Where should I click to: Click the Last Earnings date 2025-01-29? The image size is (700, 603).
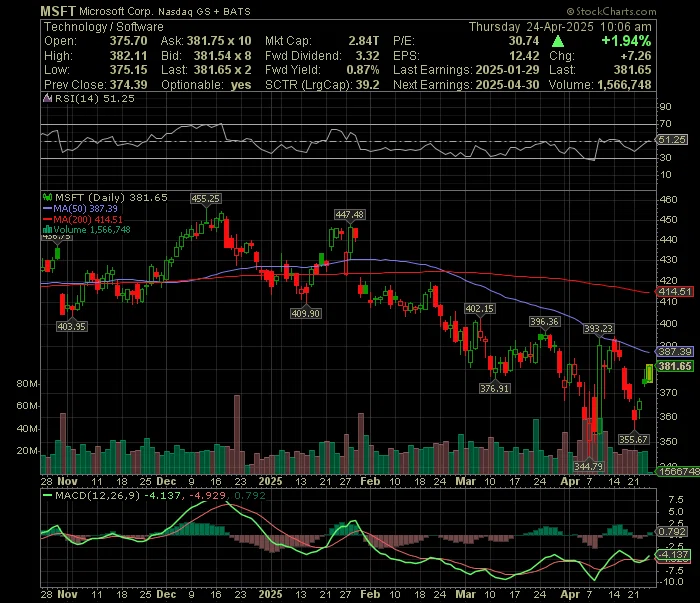click(x=508, y=70)
